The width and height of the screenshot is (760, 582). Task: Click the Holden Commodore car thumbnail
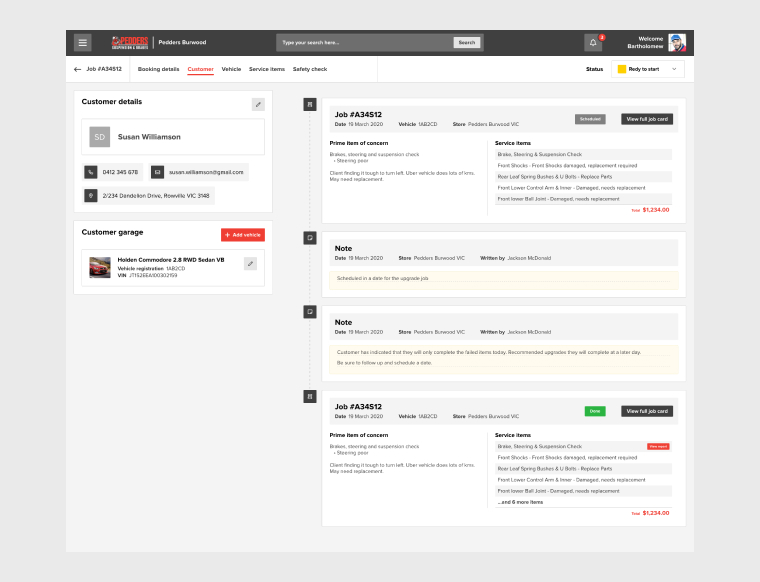(100, 267)
